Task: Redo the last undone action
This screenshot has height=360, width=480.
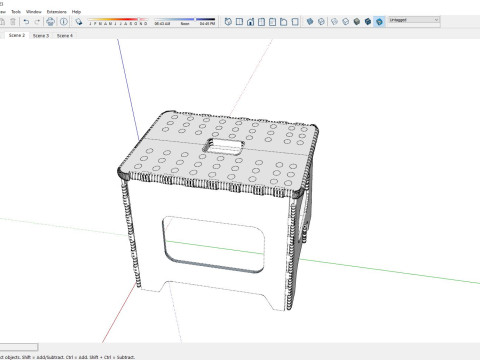Action: pos(37,22)
